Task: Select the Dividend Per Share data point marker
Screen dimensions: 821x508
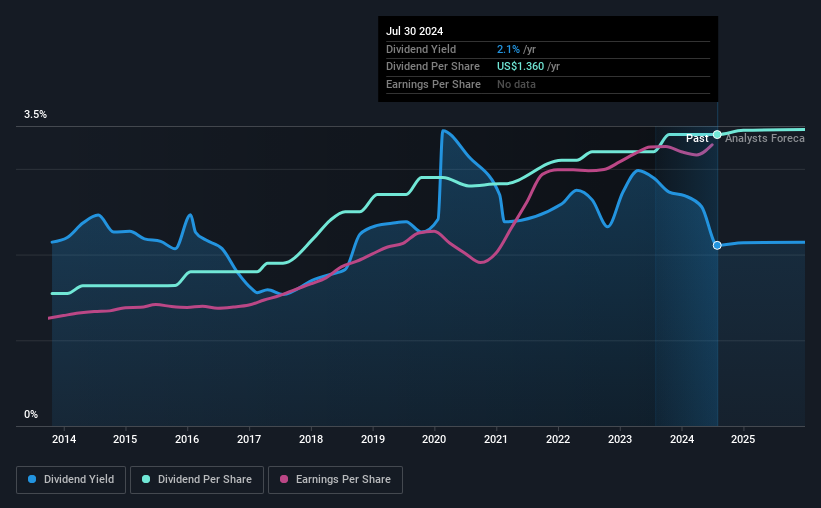Action: pos(717,135)
